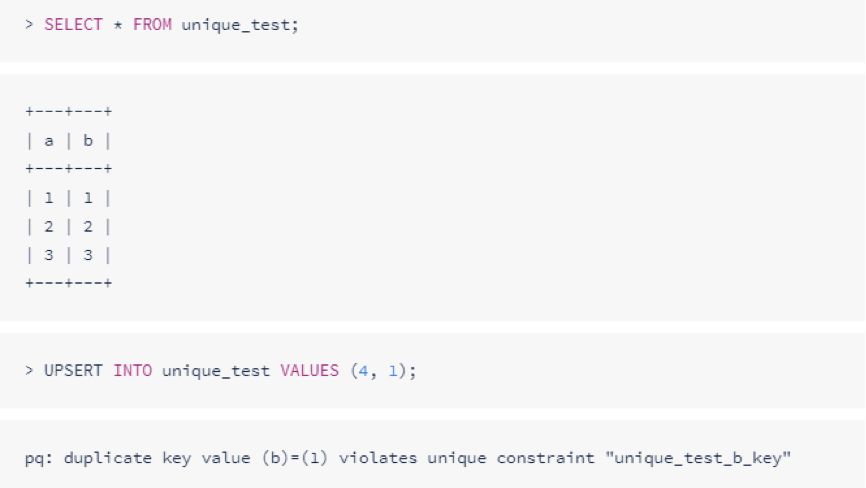This screenshot has height=488, width=866.
Task: Click the UPSERT keyword
Action: (73, 370)
